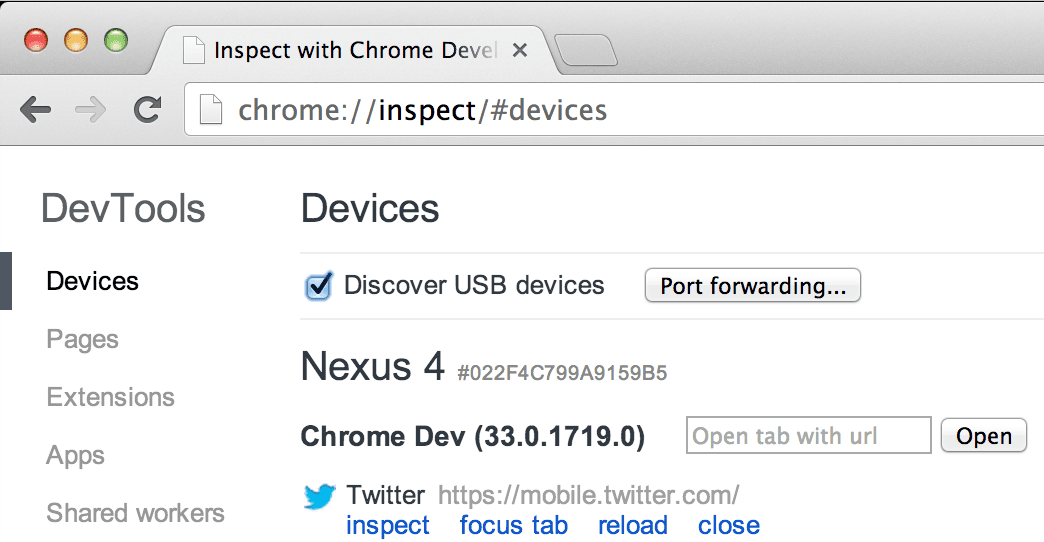This screenshot has width=1044, height=542.
Task: Go to Pages in the sidebar
Action: click(83, 339)
